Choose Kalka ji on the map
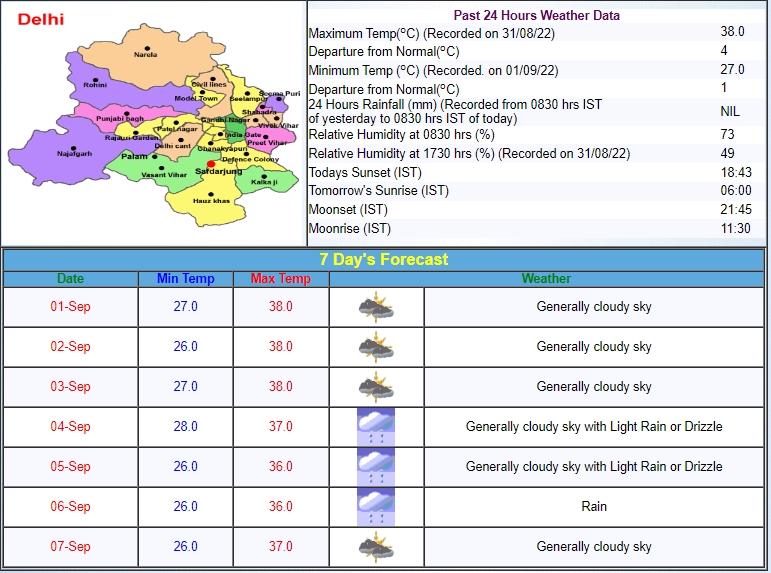Viewport: 771px width, 573px height. [264, 180]
